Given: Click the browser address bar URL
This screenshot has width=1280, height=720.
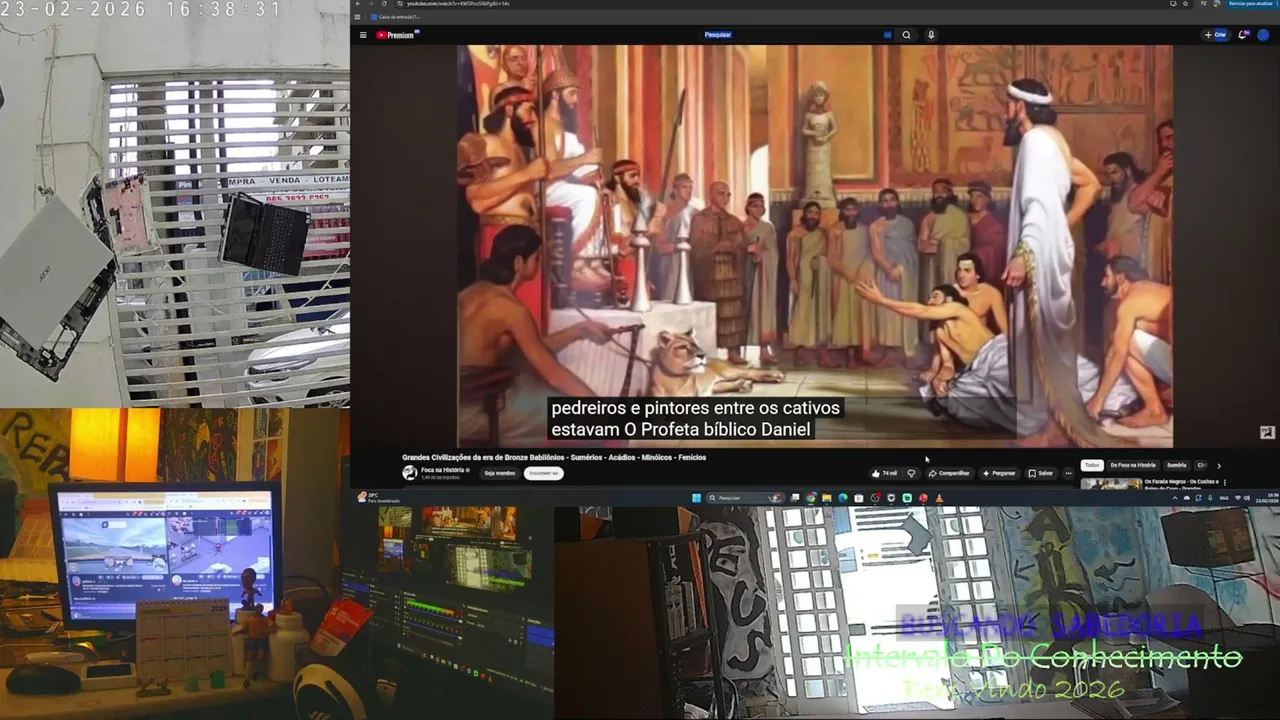Looking at the screenshot, I should (458, 4).
